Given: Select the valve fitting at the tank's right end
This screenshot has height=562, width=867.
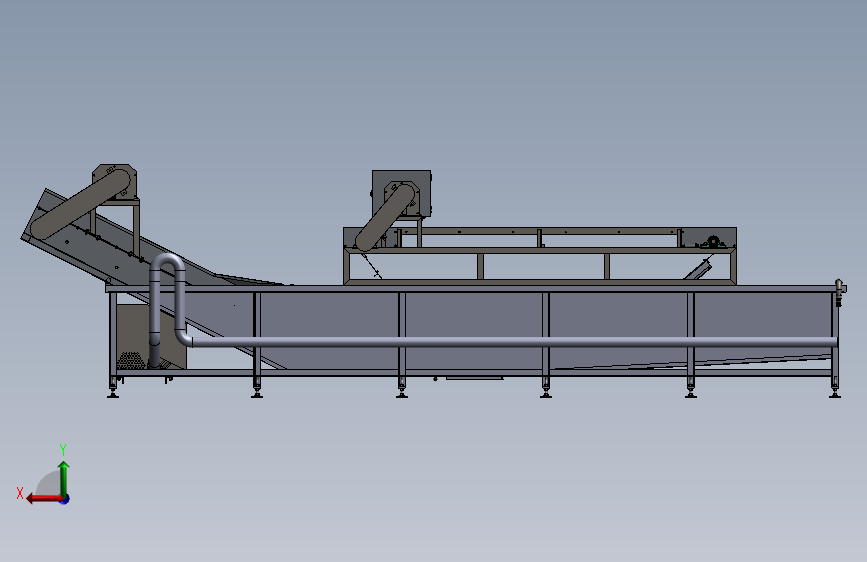Looking at the screenshot, I should coord(839,292).
